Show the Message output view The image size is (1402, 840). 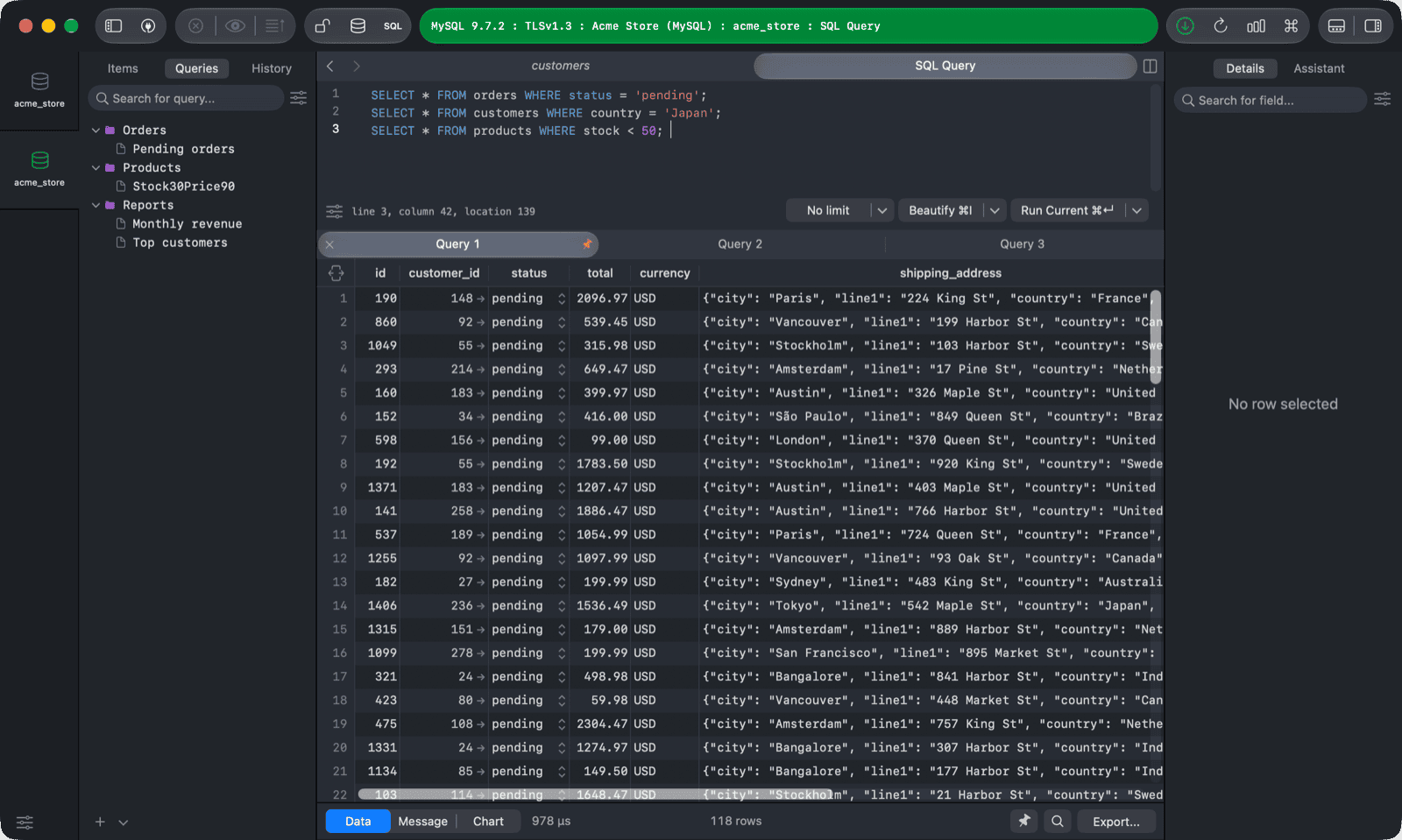click(422, 822)
